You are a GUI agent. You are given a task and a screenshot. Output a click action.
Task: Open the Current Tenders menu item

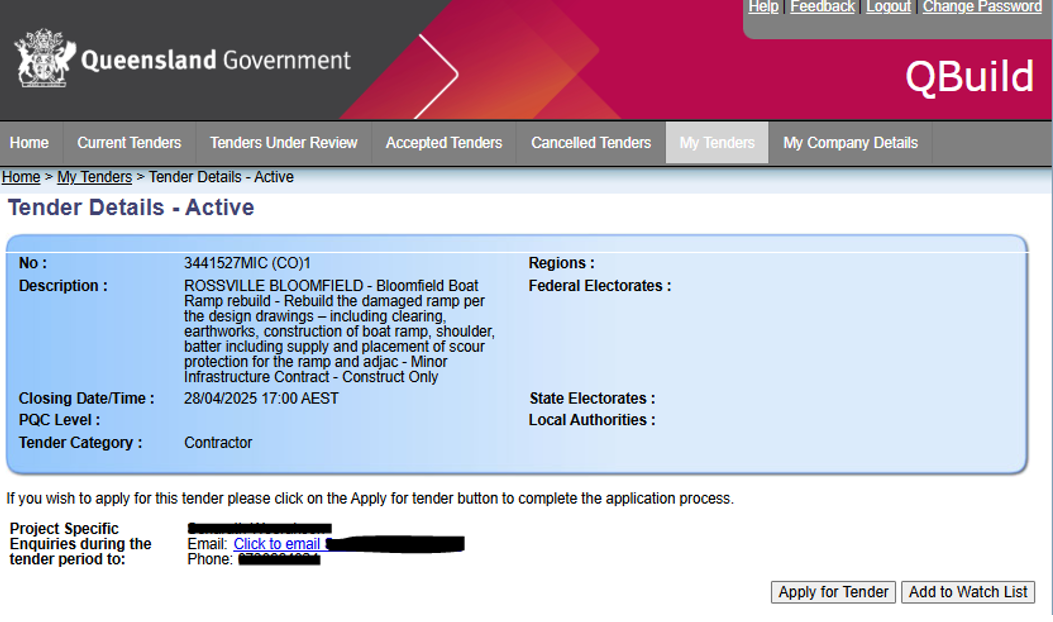click(129, 143)
